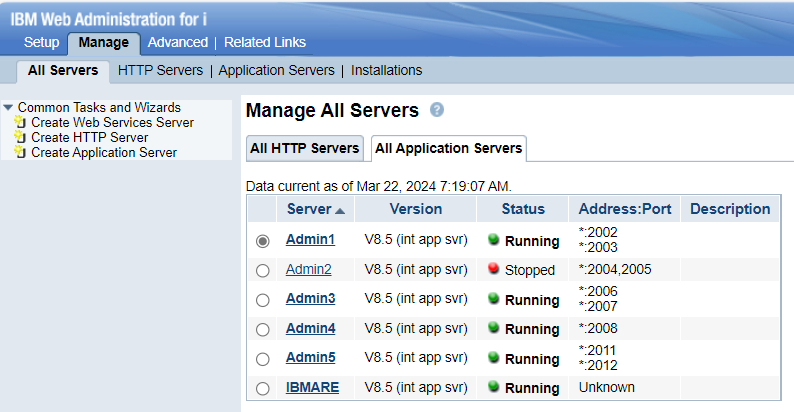Click the red Stopped status icon for Admin2

click(494, 269)
